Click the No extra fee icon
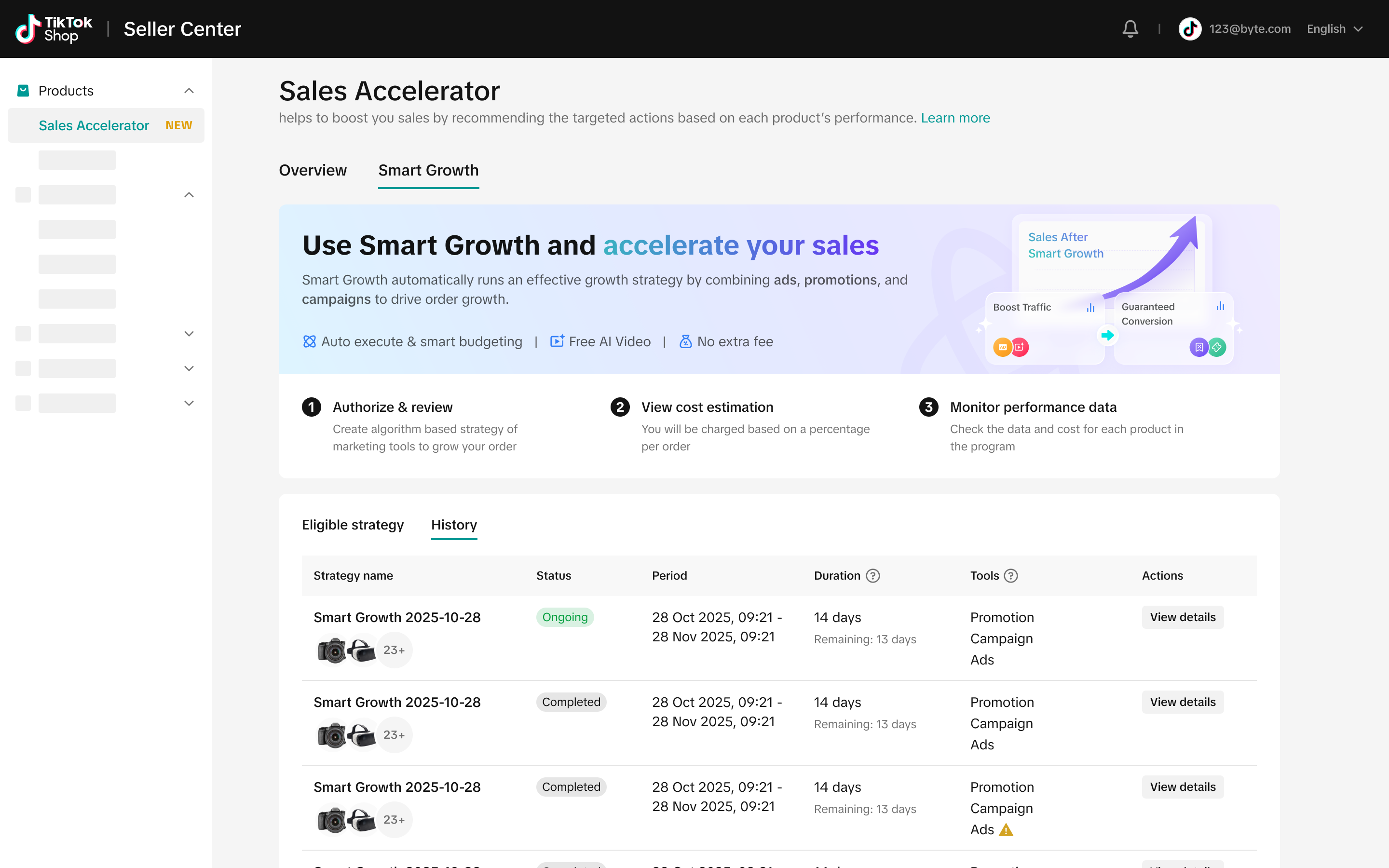The image size is (1389, 868). click(x=685, y=341)
